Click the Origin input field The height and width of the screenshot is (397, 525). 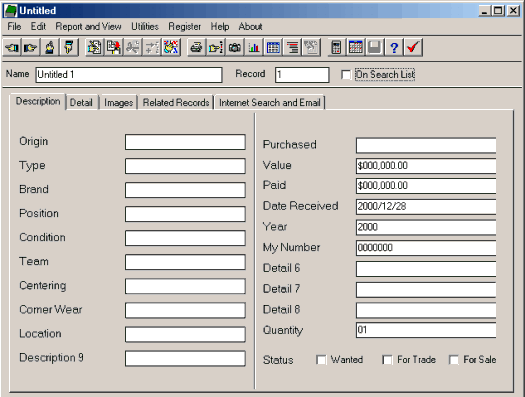[185, 142]
